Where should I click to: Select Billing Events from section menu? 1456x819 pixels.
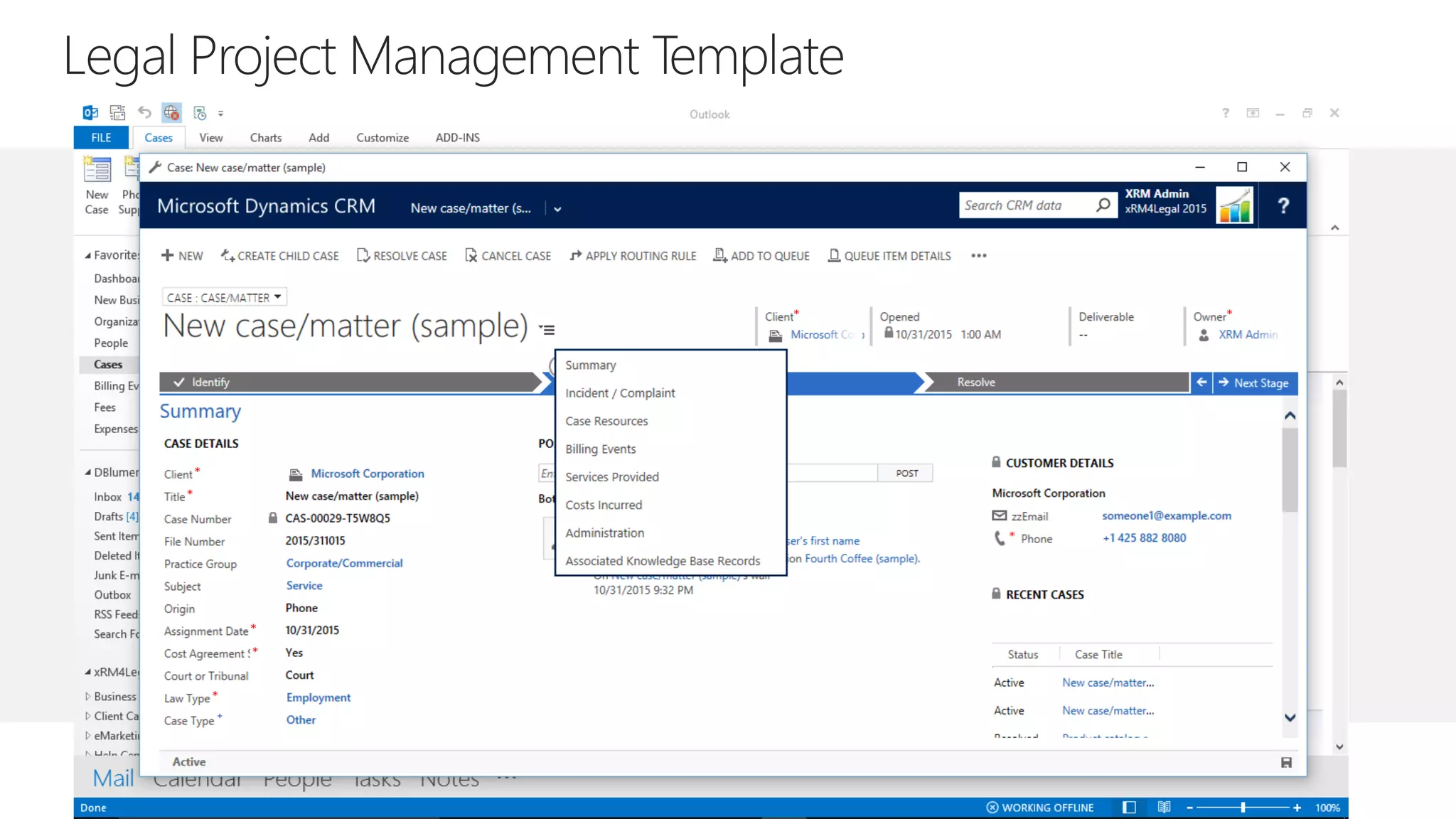tap(600, 449)
